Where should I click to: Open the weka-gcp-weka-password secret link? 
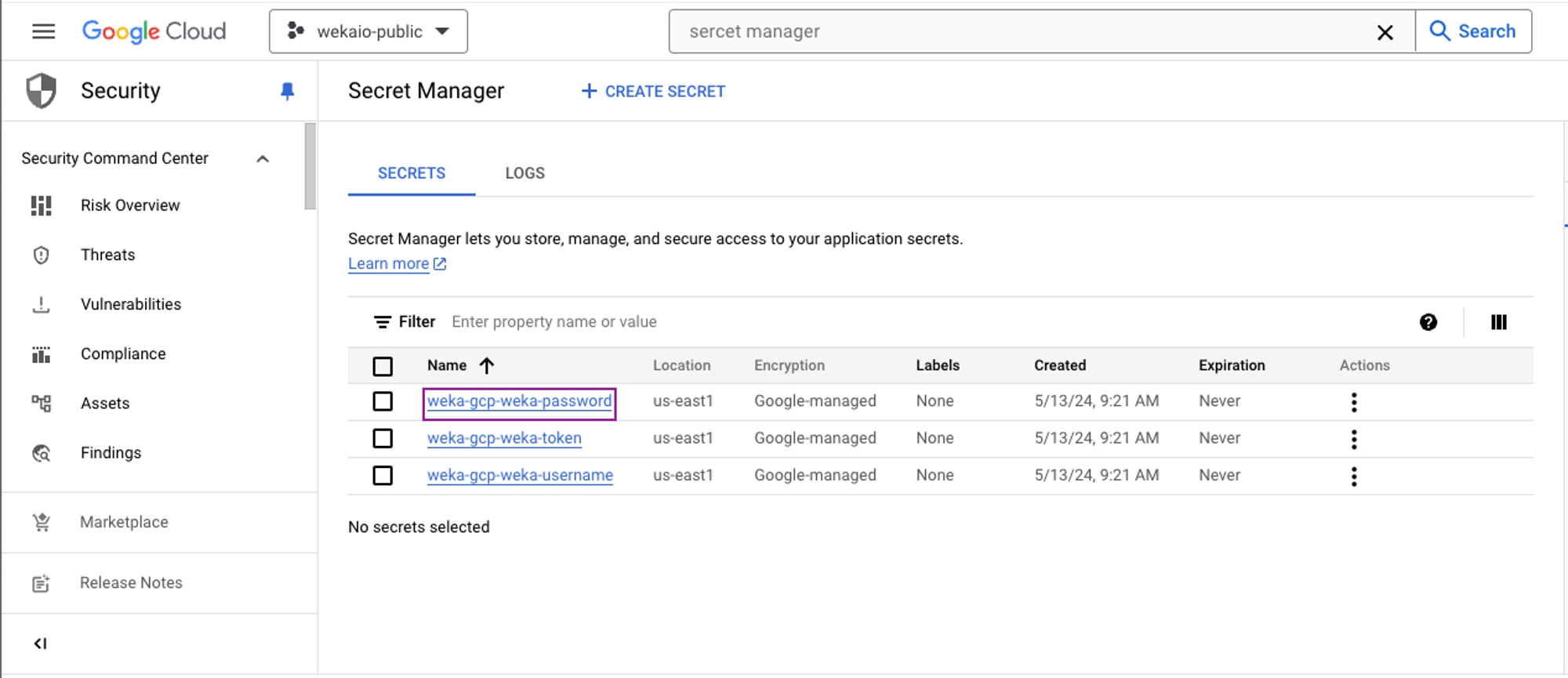point(519,401)
